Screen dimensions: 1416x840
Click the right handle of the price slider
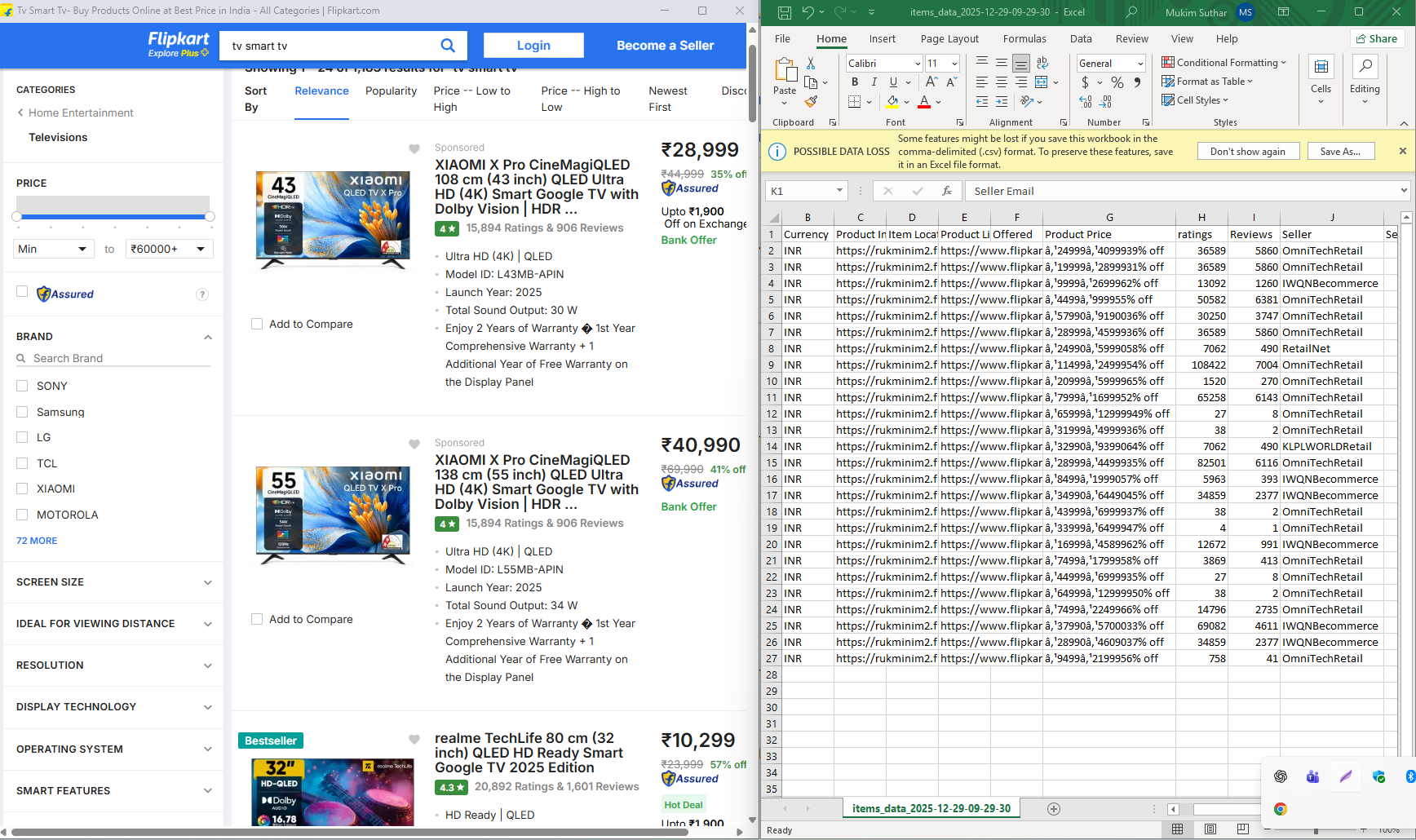coord(210,216)
